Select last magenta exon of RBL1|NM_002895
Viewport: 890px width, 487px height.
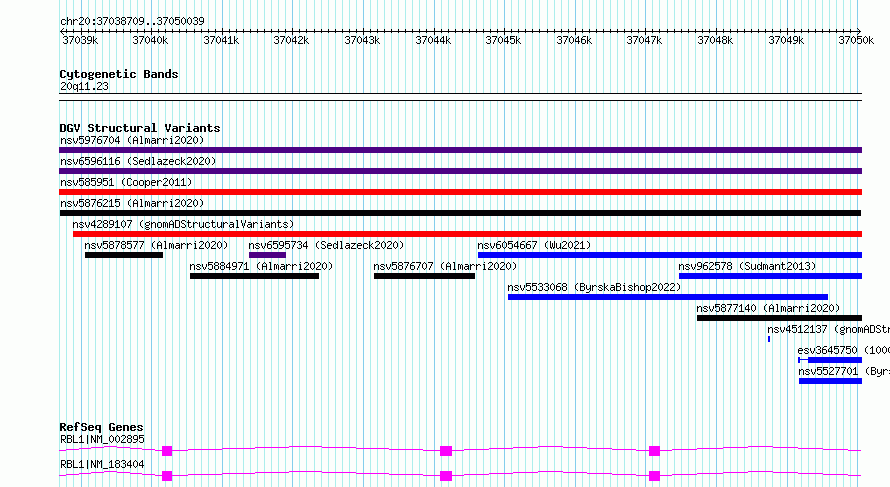coord(654,451)
